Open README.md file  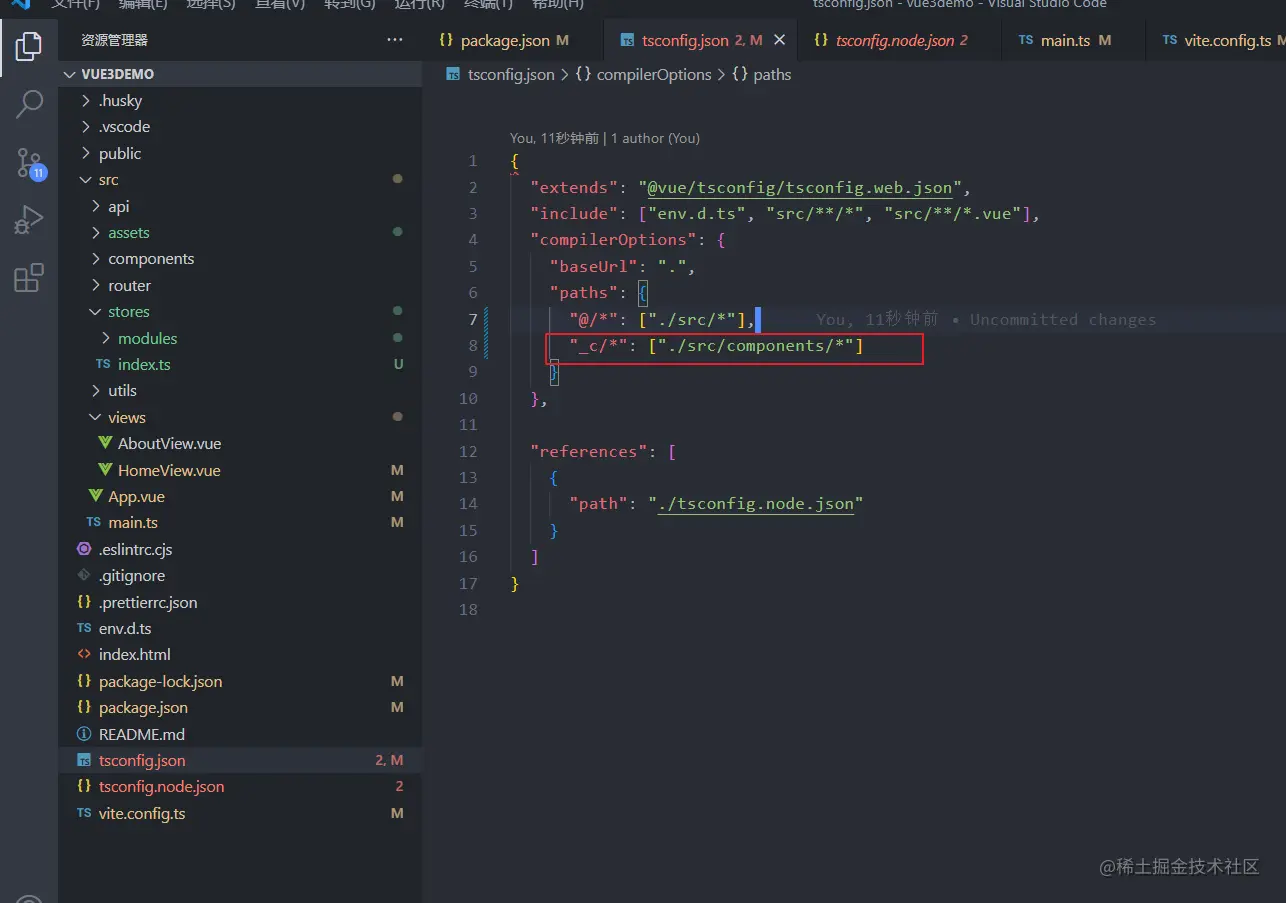240,734
